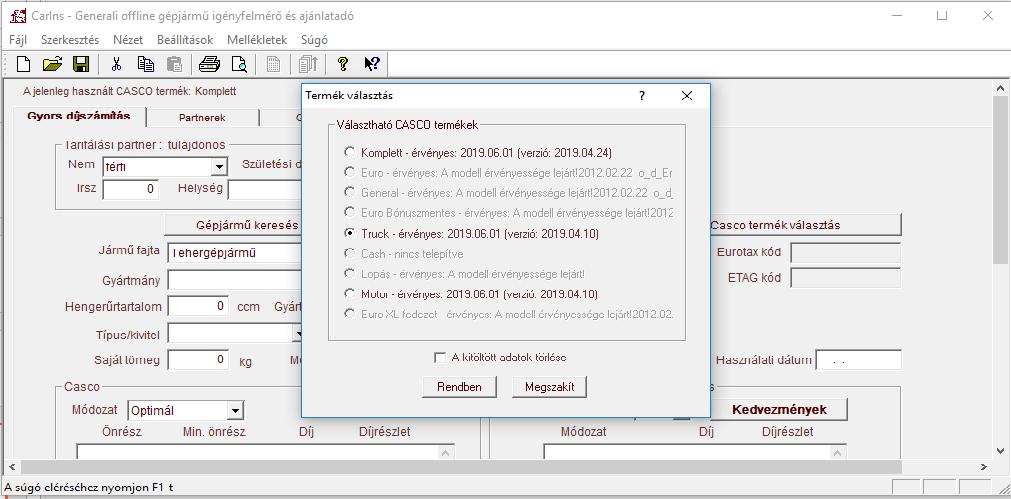
Task: Click the ETAG kód field
Action: [846, 278]
